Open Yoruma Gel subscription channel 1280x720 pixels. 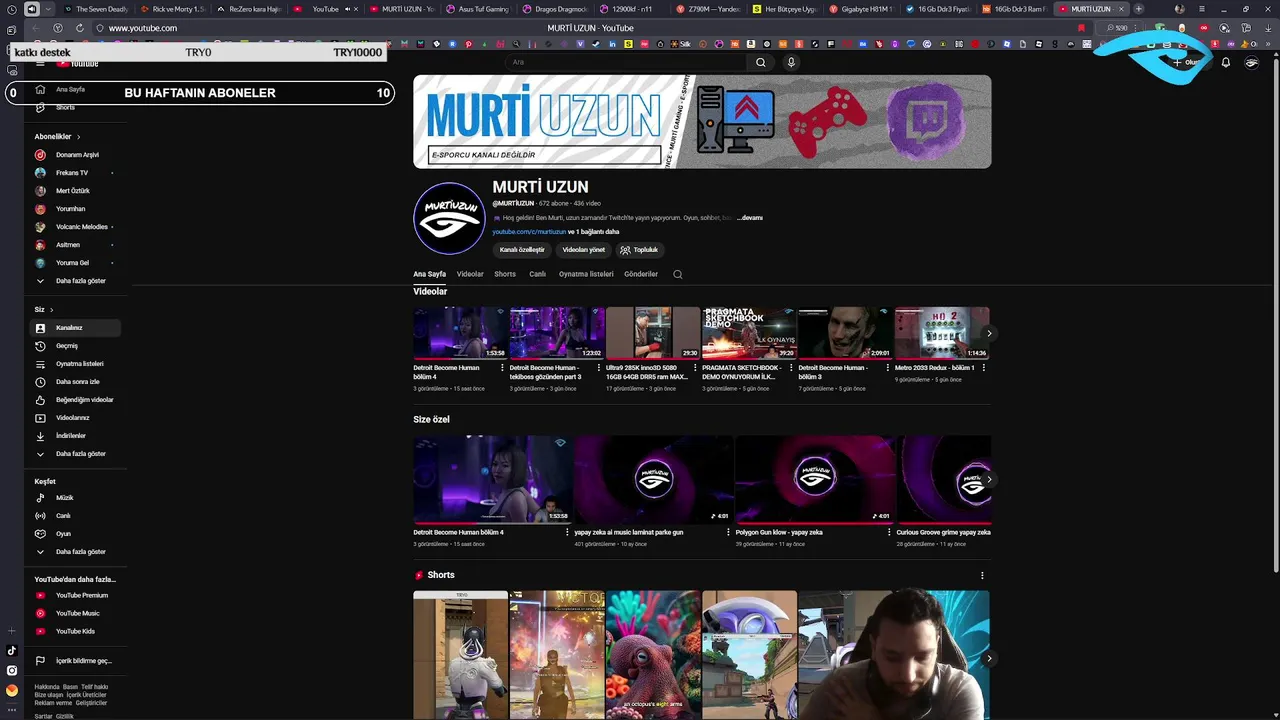pos(75,263)
